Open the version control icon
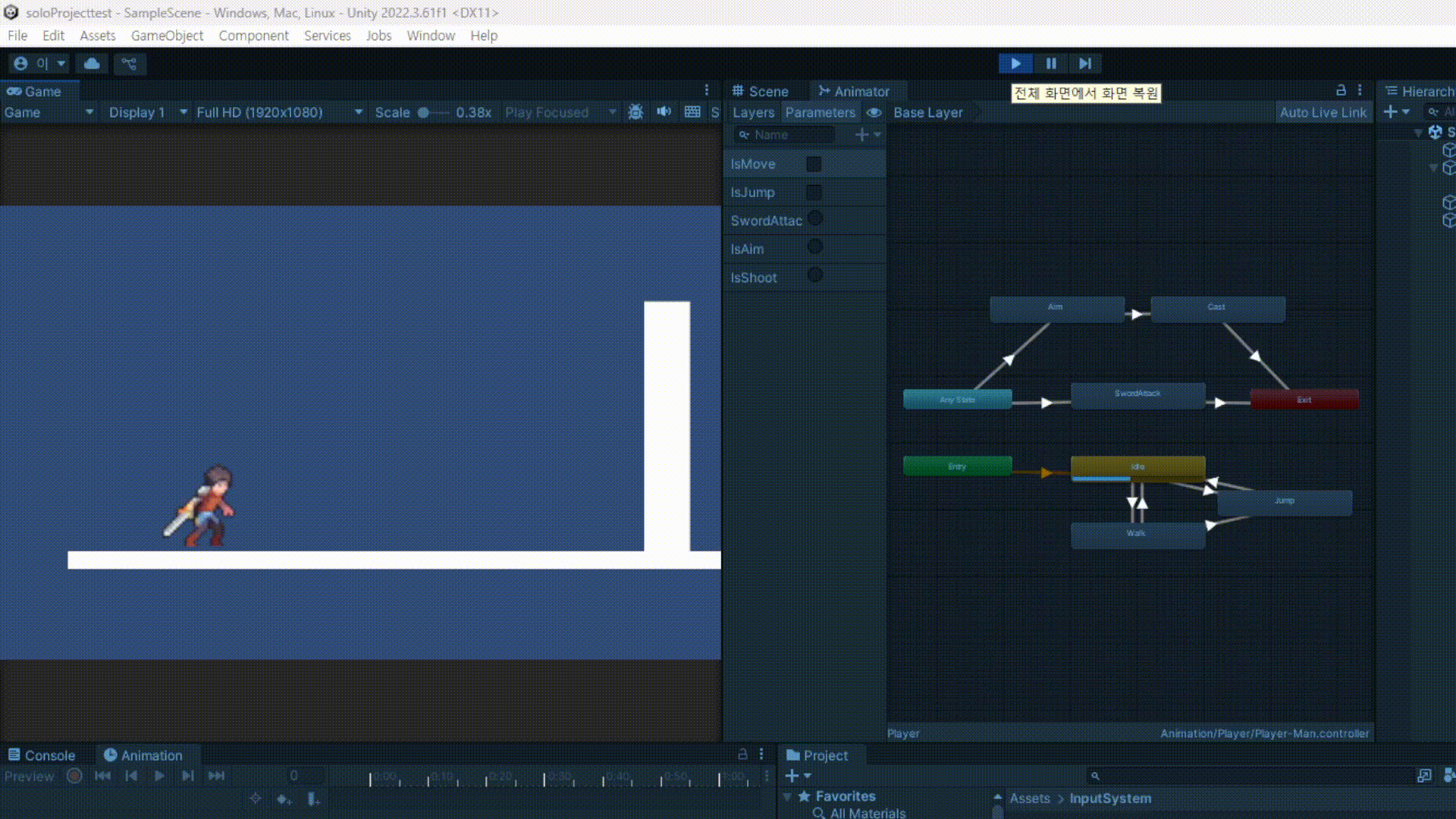Screen dimensions: 1456x819 pos(130,64)
